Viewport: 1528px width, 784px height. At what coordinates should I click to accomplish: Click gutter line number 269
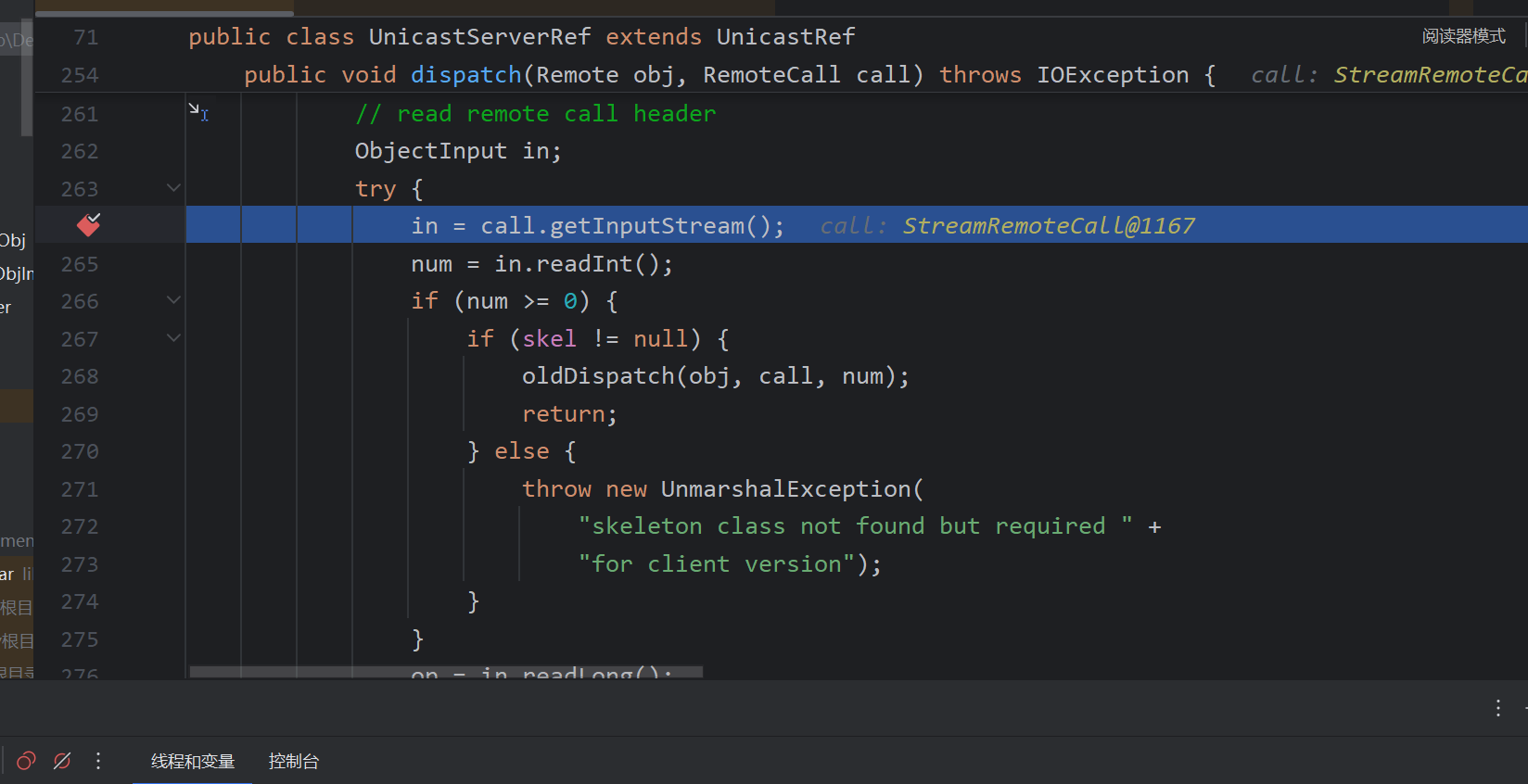(x=80, y=414)
